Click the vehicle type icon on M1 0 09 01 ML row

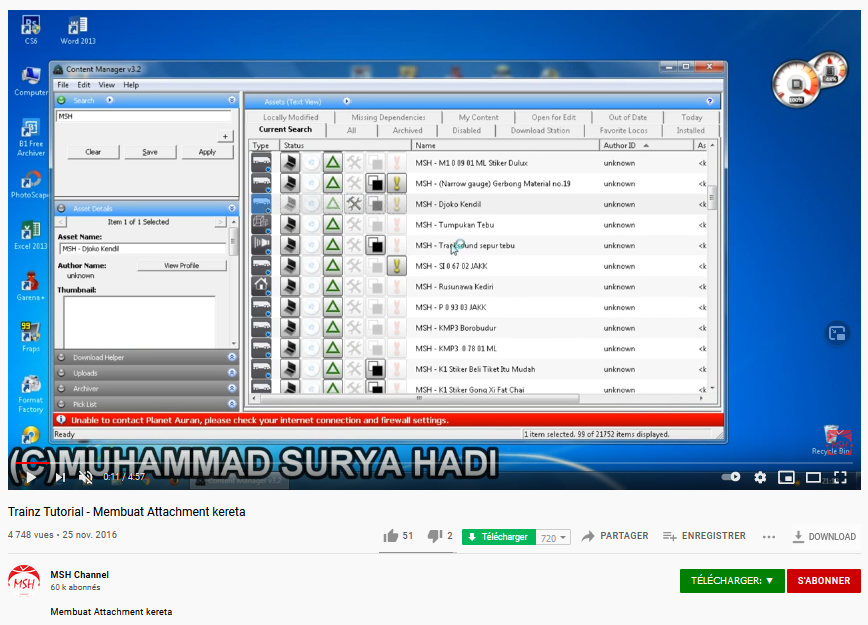(261, 162)
